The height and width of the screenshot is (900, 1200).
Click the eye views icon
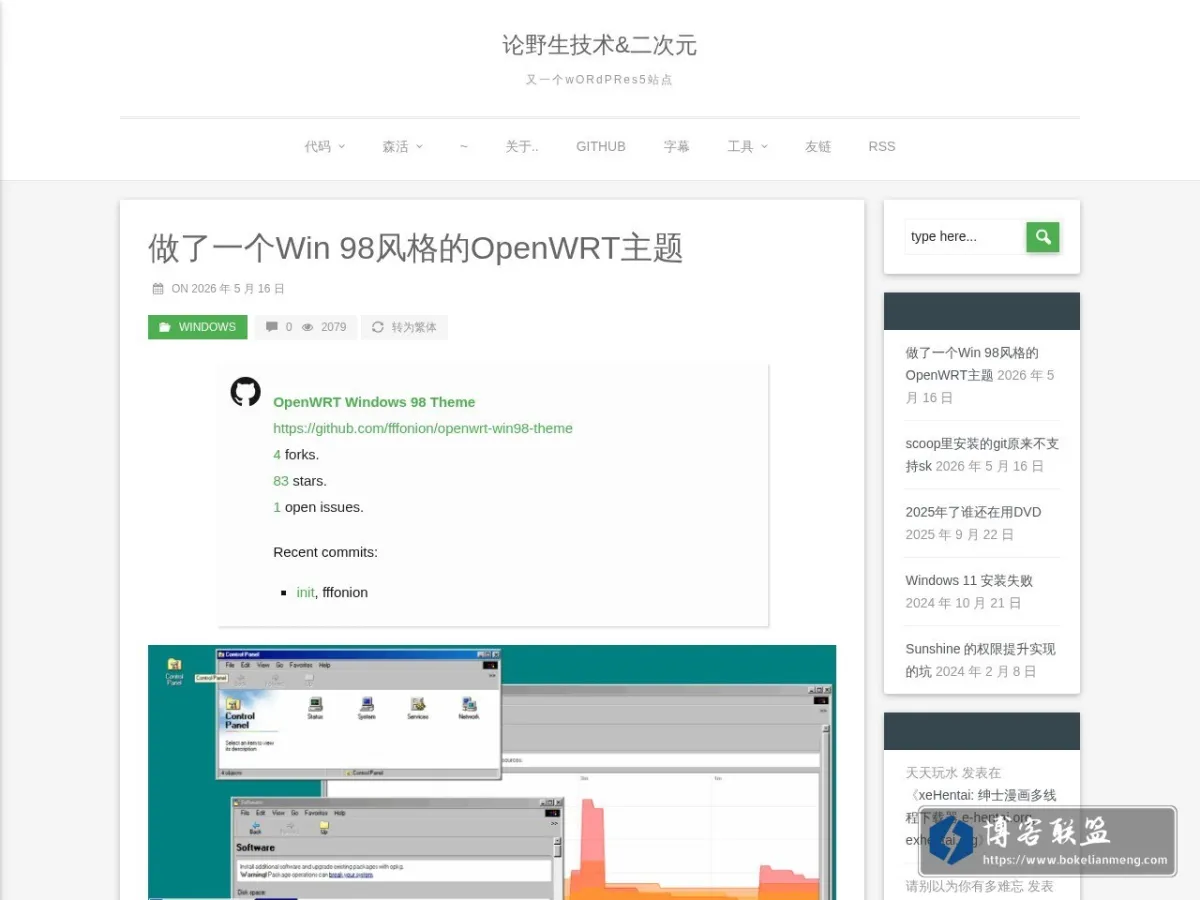point(308,327)
